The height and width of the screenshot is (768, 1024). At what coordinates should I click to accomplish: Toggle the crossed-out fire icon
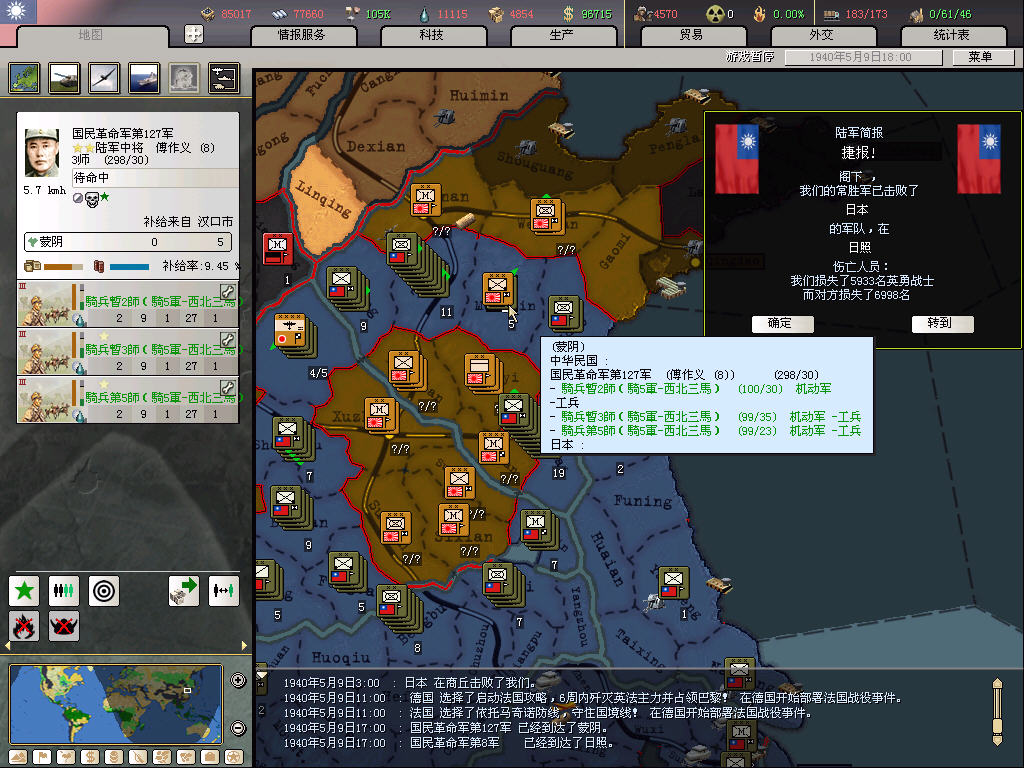pos(24,626)
